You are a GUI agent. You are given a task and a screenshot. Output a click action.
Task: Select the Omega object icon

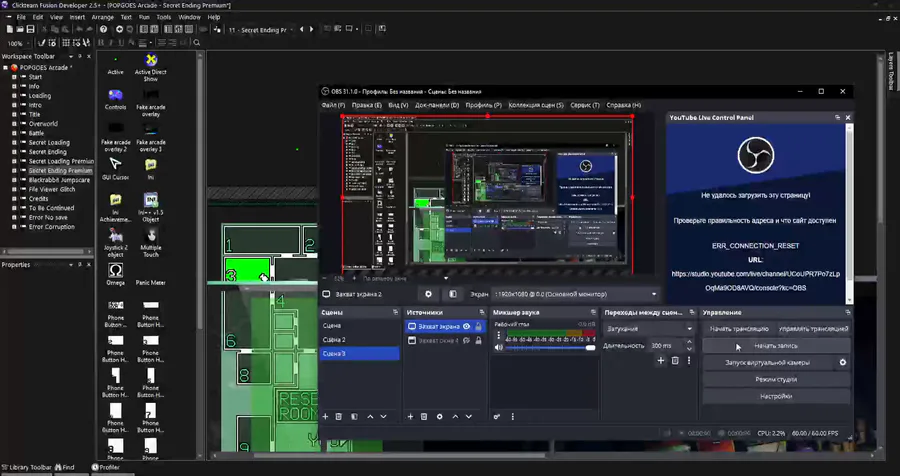[x=115, y=270]
